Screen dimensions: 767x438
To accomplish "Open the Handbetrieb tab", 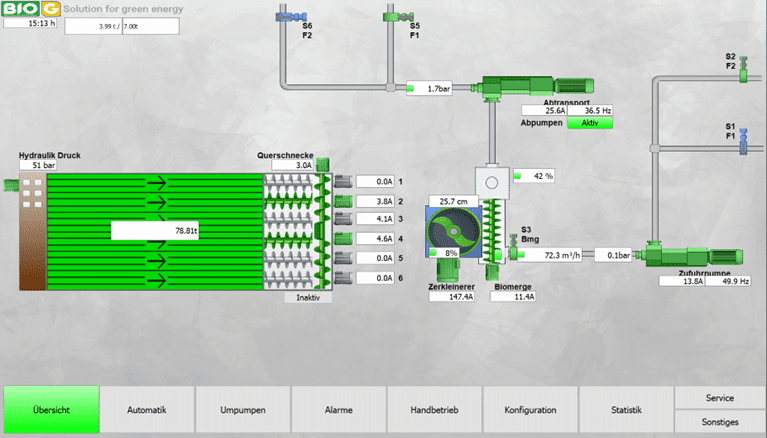I will (x=434, y=410).
